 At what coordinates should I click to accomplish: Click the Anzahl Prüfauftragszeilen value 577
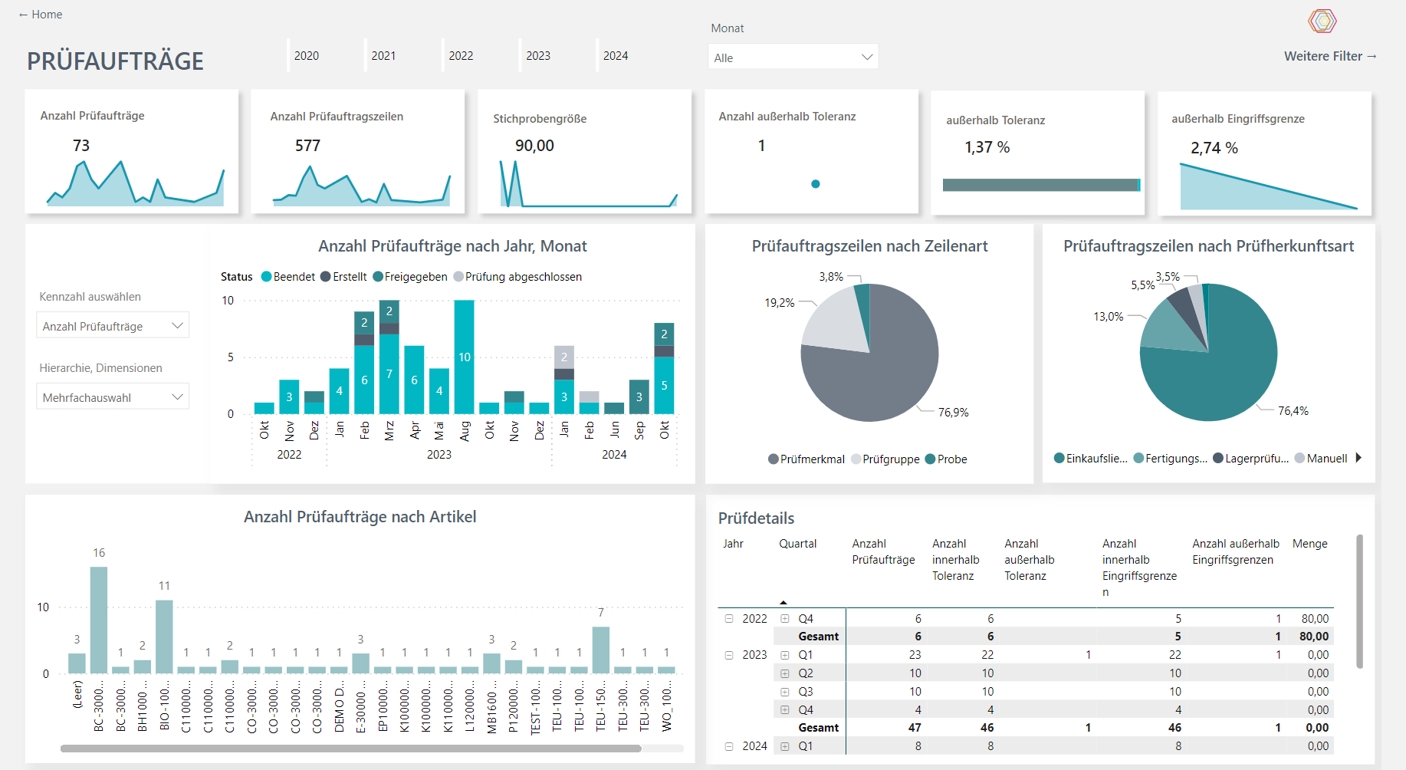308,145
